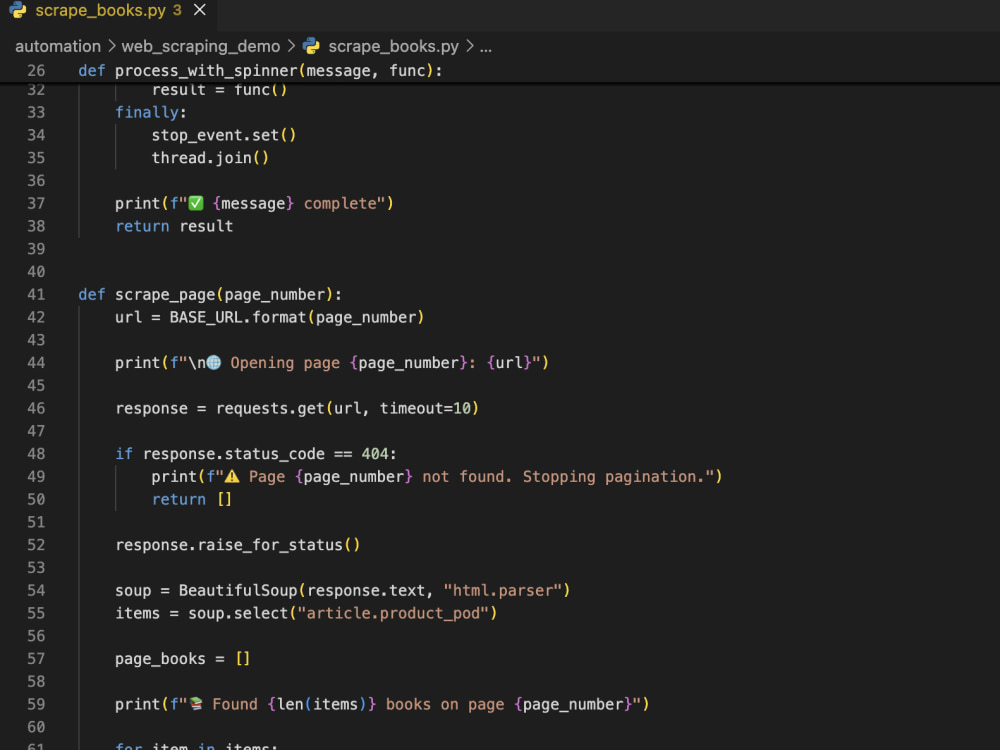Click on BeautifulSoup constructor on line 54
1000x750 pixels.
238,591
